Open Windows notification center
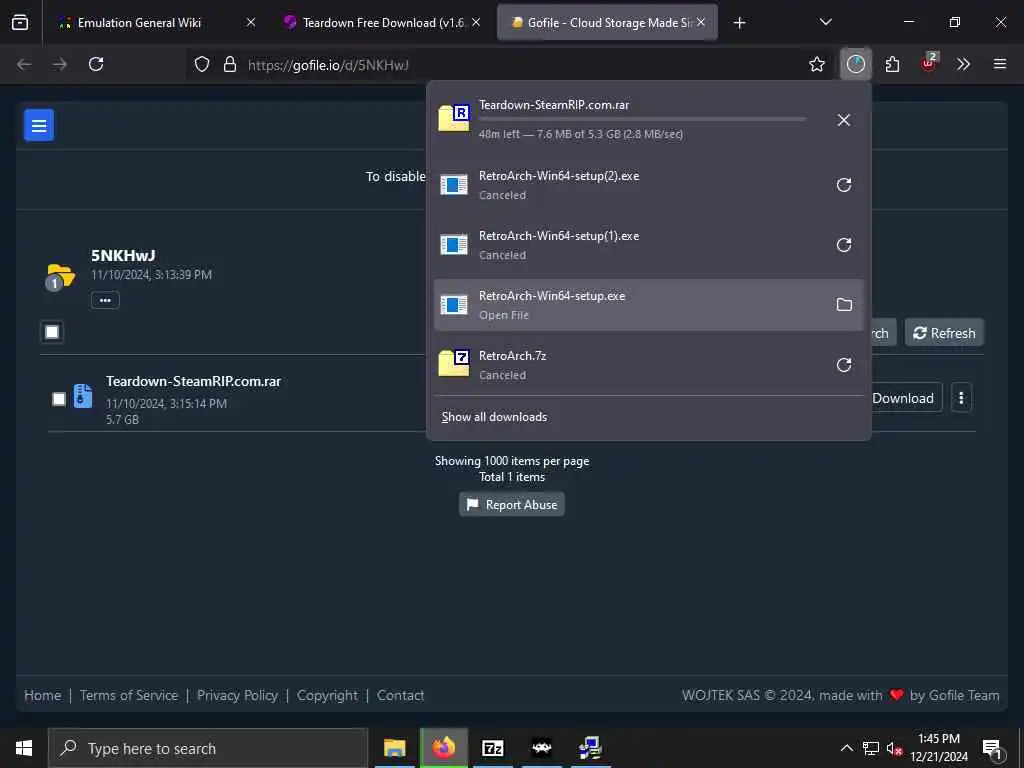 (992, 748)
